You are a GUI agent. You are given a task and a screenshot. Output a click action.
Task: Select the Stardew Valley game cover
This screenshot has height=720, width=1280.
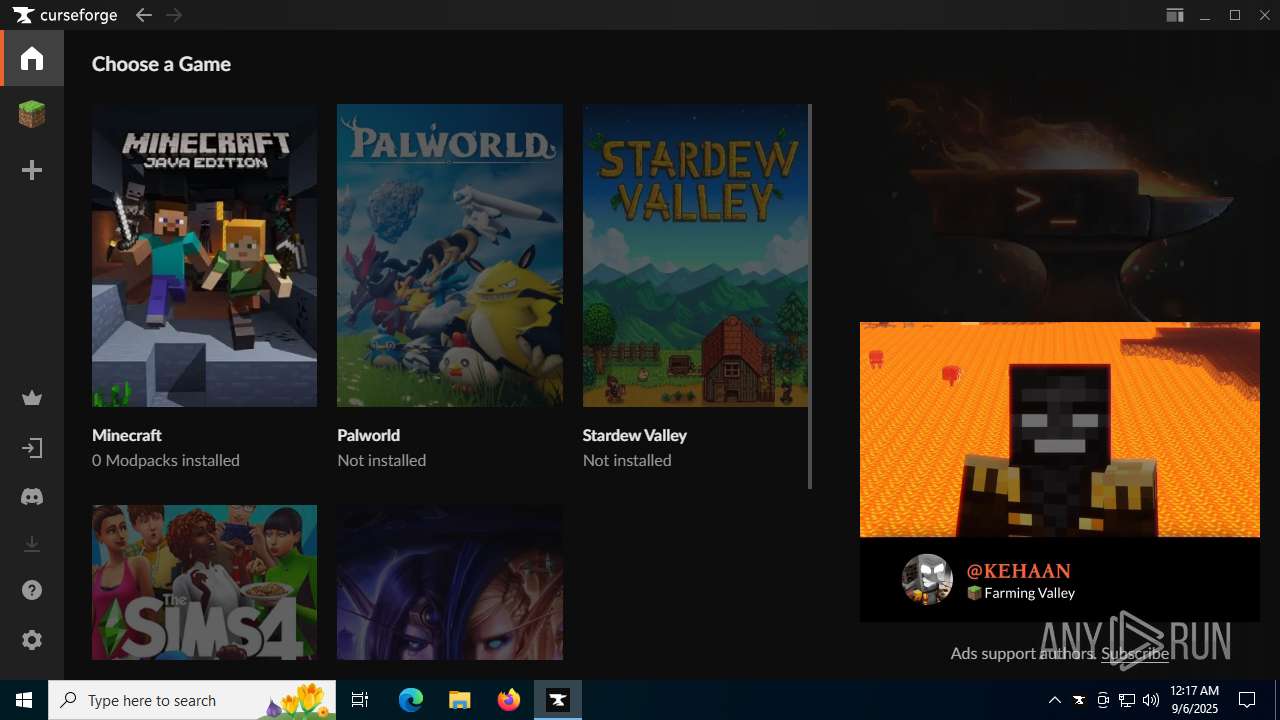695,255
